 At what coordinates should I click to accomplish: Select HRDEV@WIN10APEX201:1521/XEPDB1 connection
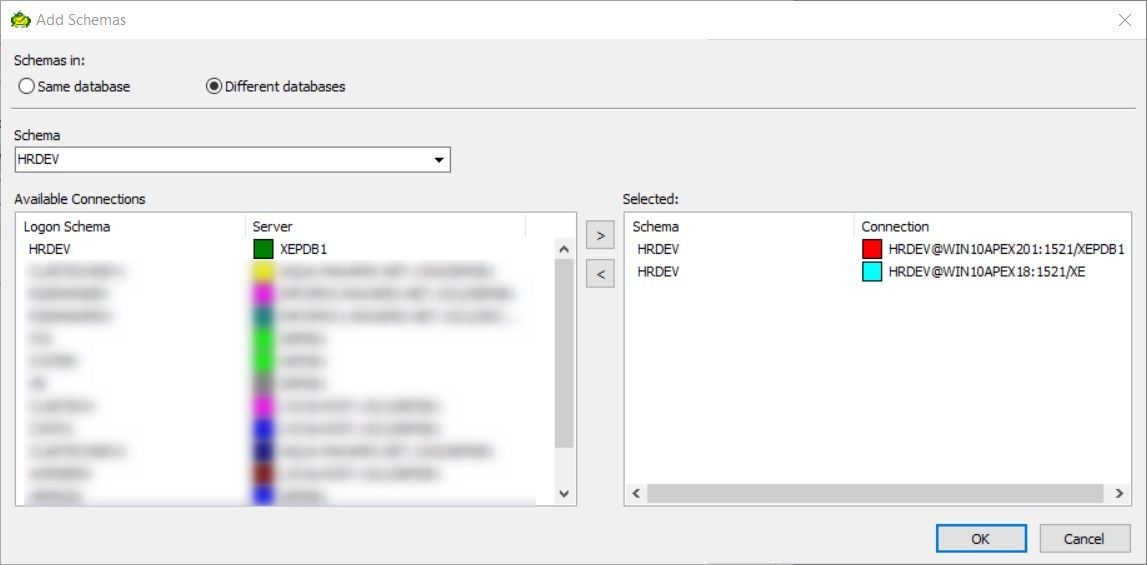tap(1007, 249)
